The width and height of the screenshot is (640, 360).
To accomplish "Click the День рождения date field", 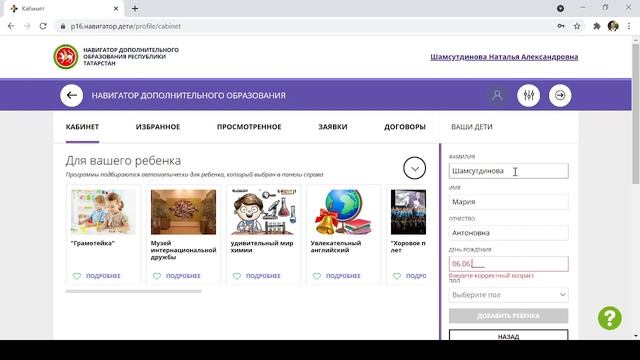I will pyautogui.click(x=509, y=264).
